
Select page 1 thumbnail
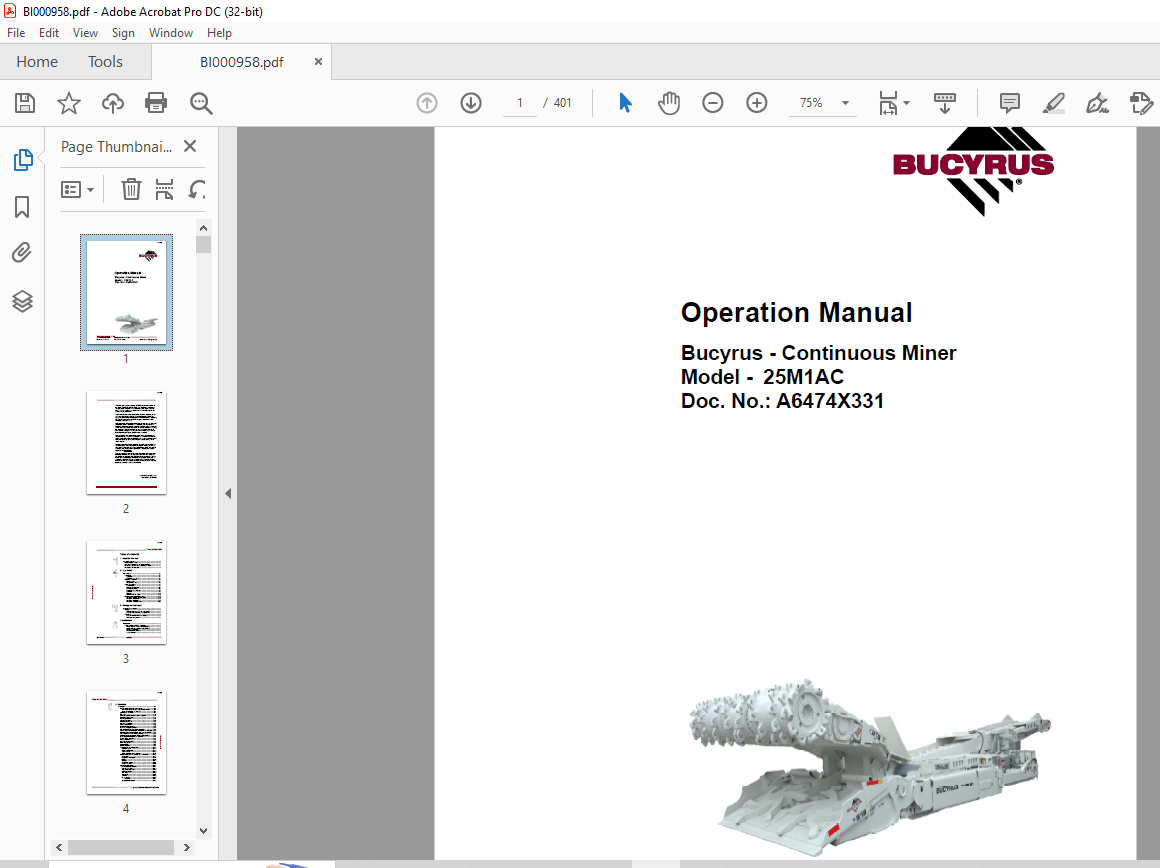click(127, 292)
